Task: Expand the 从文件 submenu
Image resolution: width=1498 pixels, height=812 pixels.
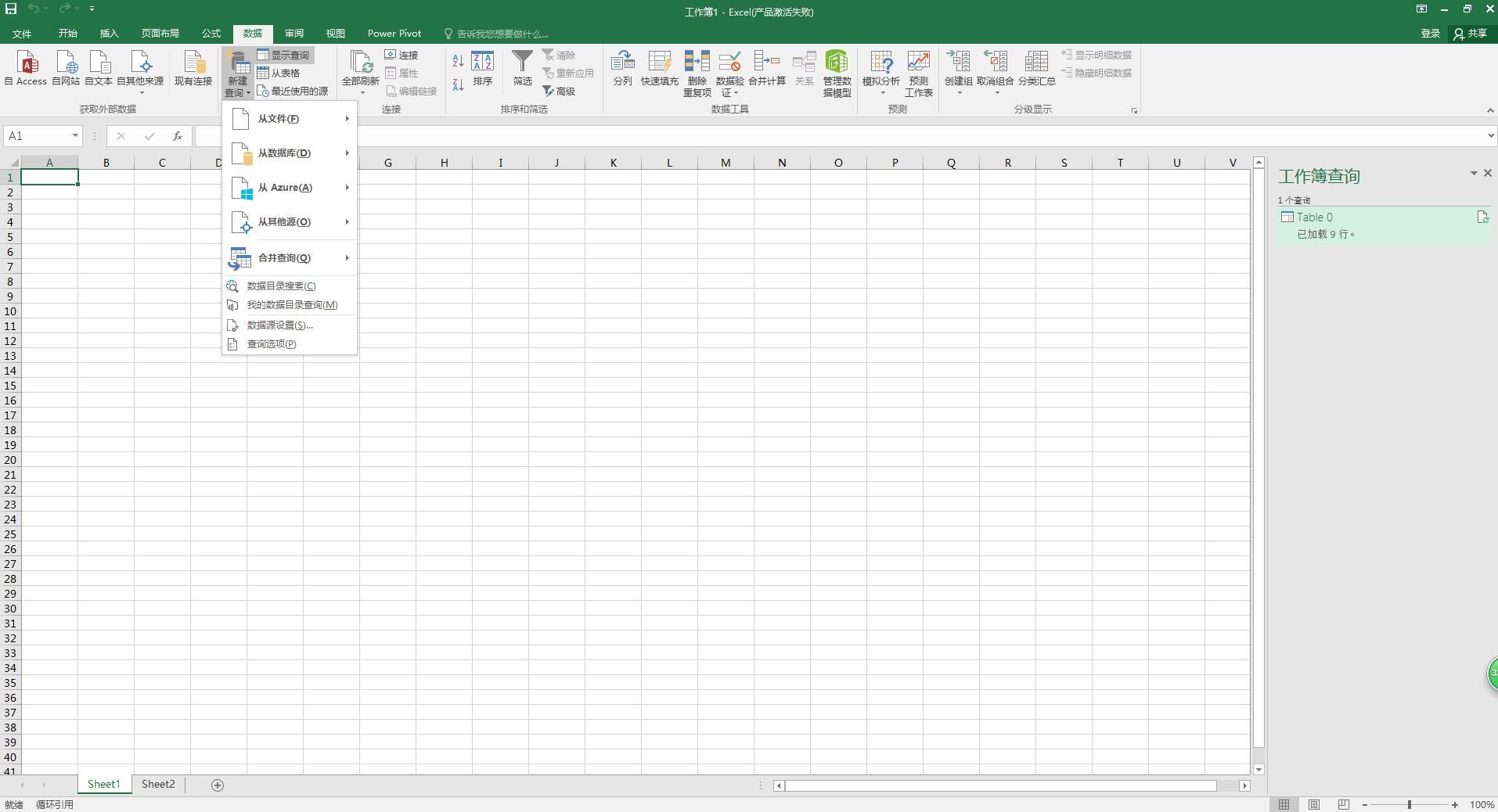Action: pos(290,119)
